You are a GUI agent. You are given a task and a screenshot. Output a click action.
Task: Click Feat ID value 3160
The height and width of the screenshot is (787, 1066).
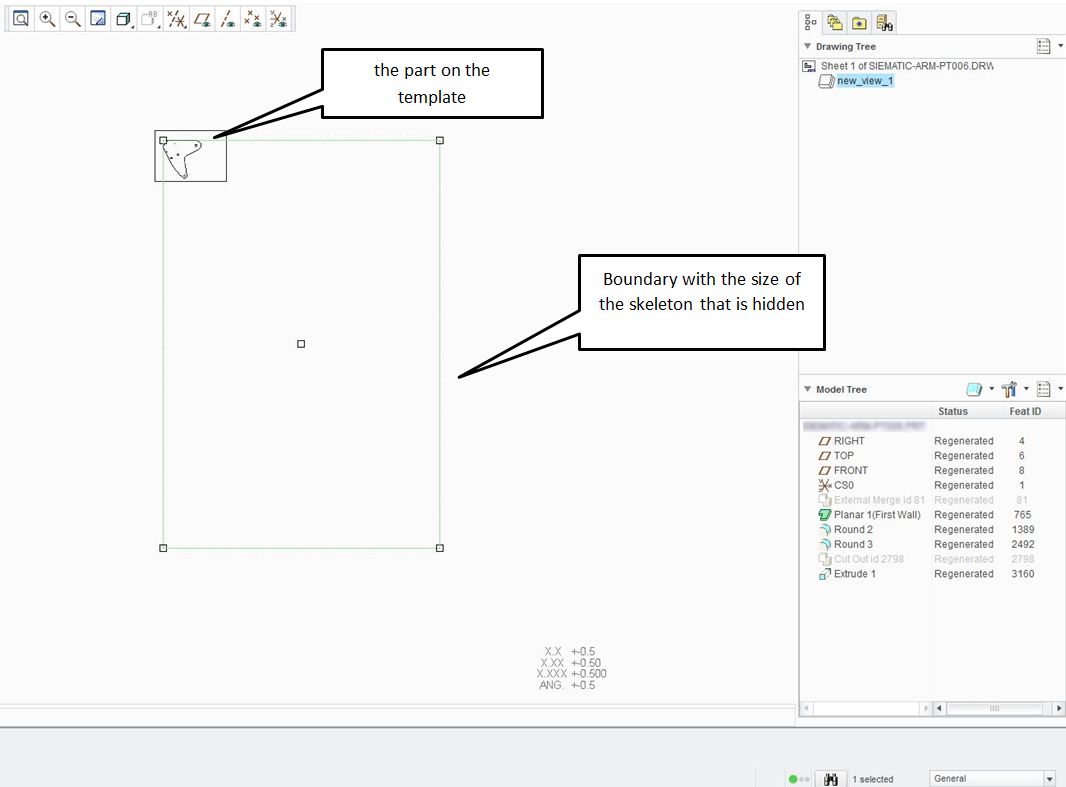coord(1022,574)
